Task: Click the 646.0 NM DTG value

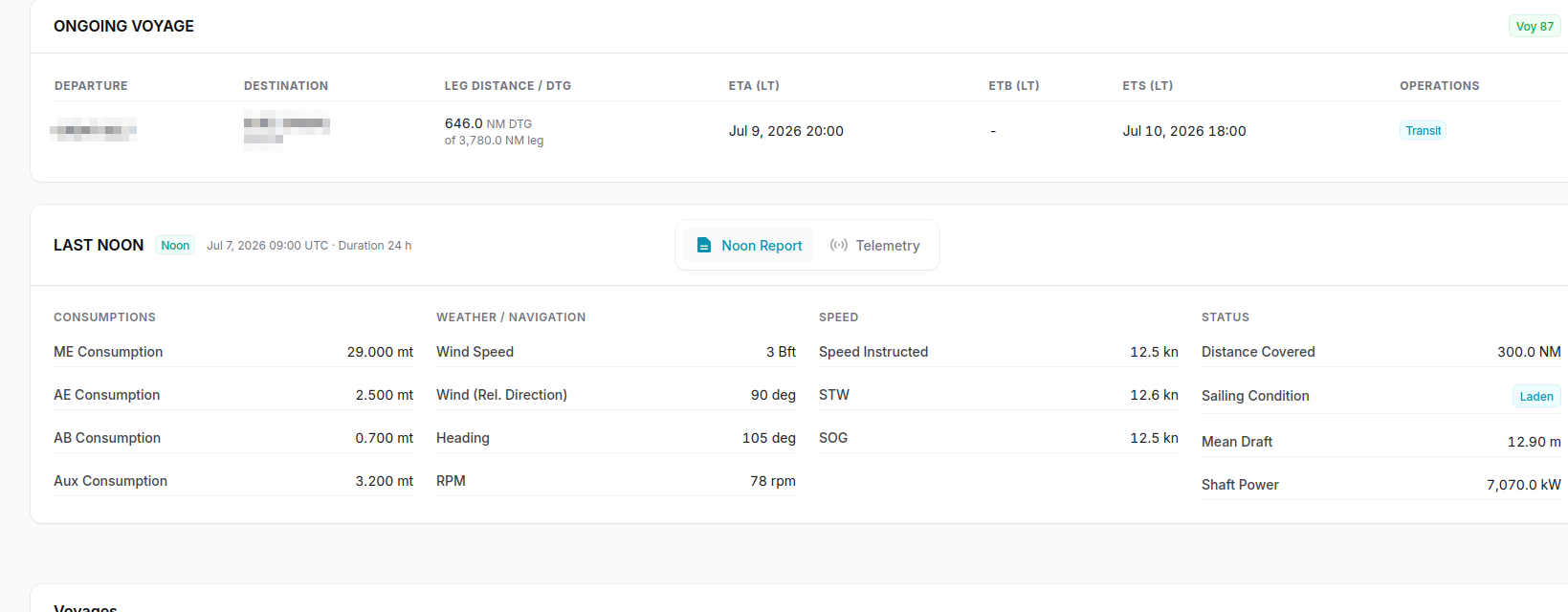Action: pos(488,123)
